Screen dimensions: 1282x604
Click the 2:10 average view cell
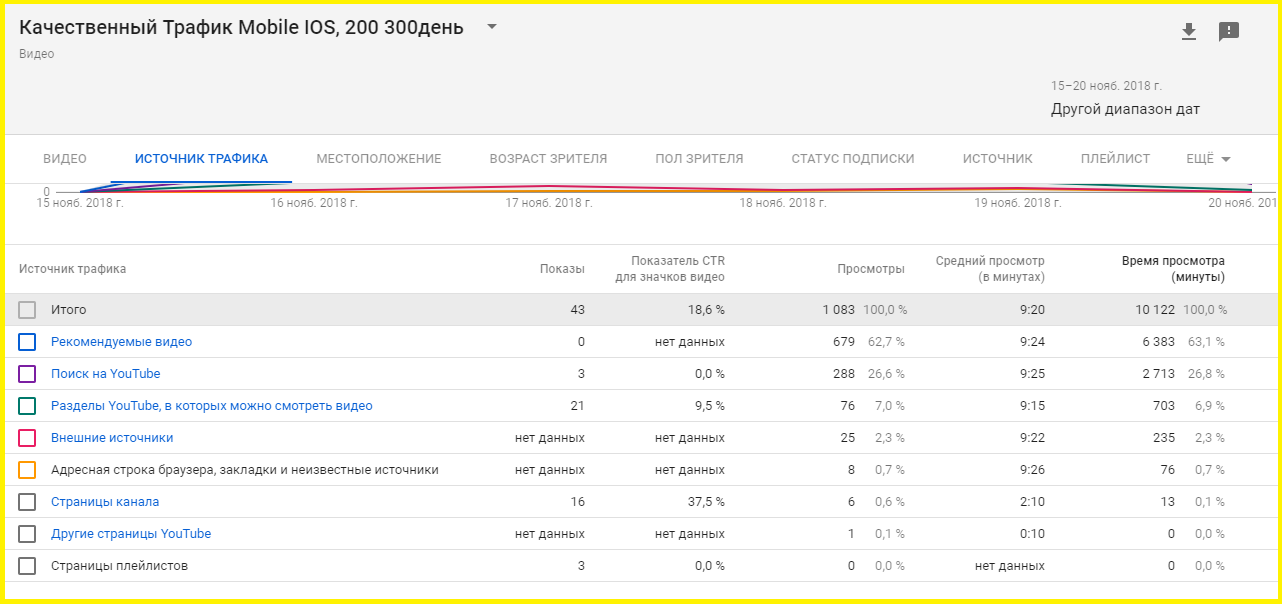coord(1032,502)
